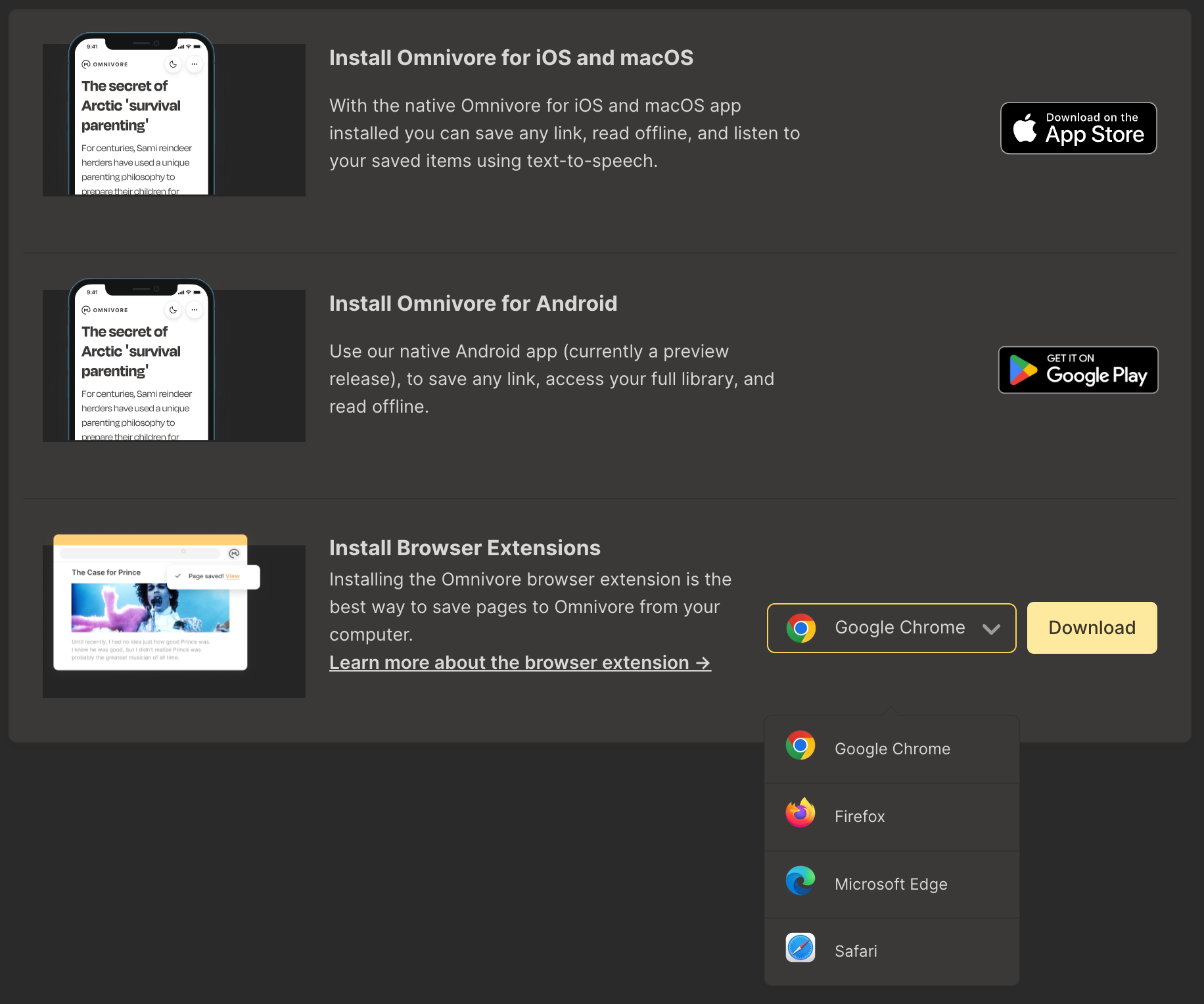Click the Google Play triangle logo
Image resolution: width=1204 pixels, height=1004 pixels.
click(x=1023, y=370)
